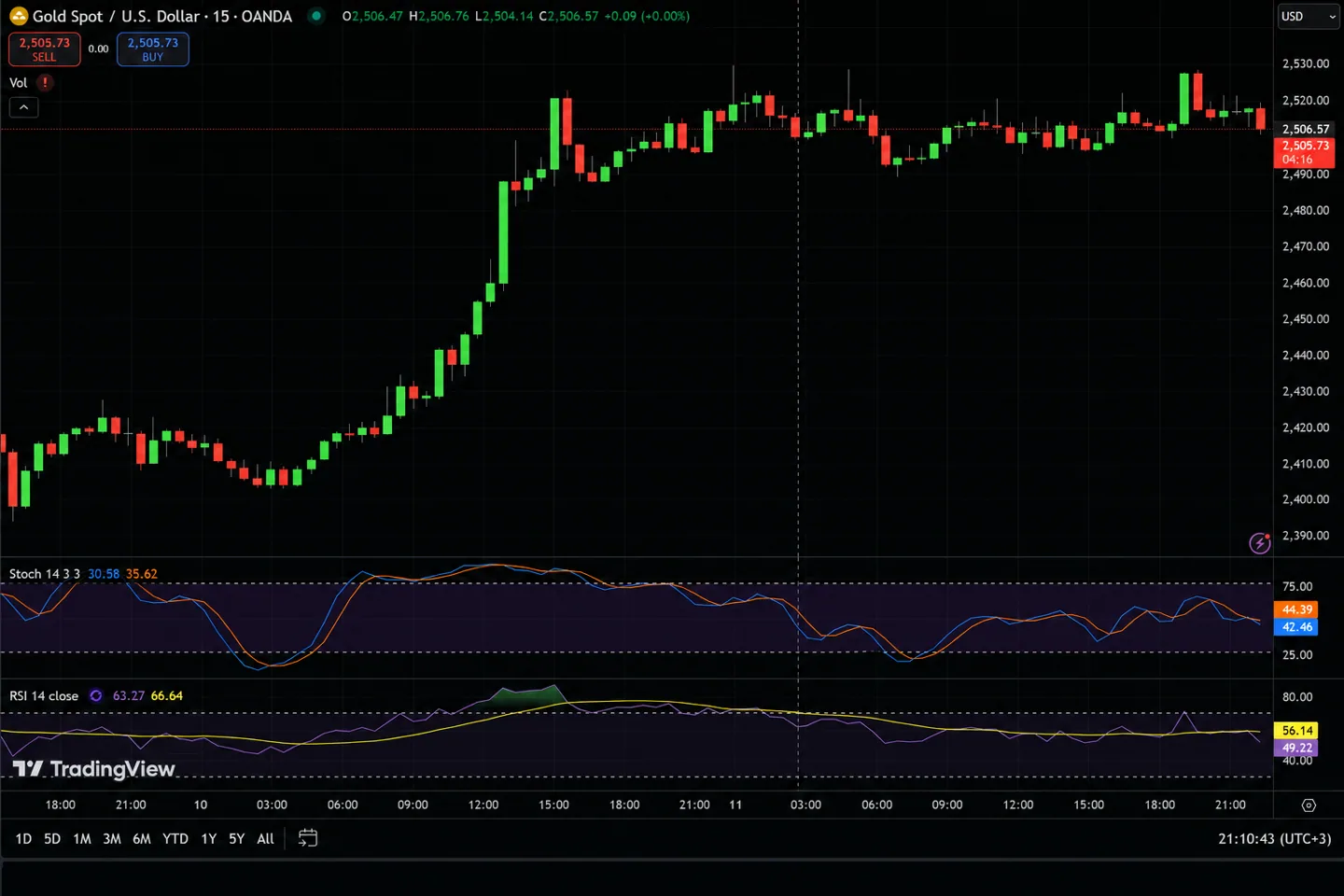Click the green market status dot
1344x896 pixels.
click(316, 16)
